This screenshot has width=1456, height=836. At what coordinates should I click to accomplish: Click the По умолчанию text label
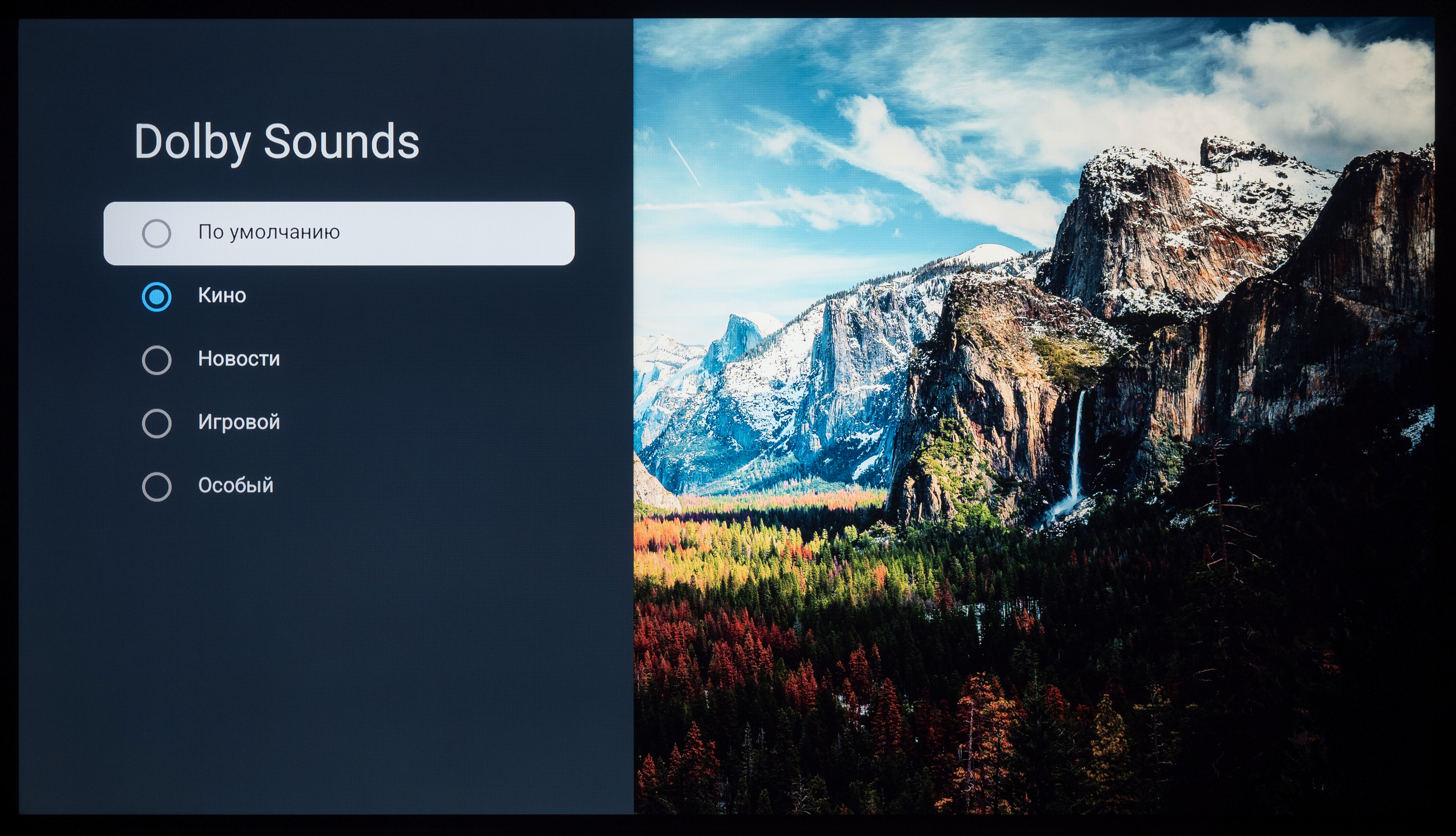269,233
